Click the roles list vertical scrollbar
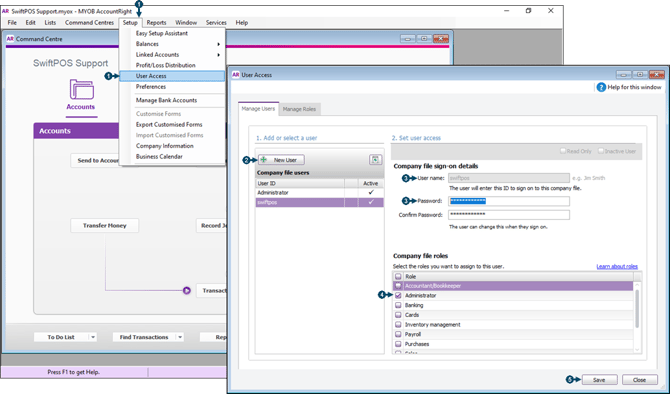The image size is (670, 394). [x=637, y=309]
